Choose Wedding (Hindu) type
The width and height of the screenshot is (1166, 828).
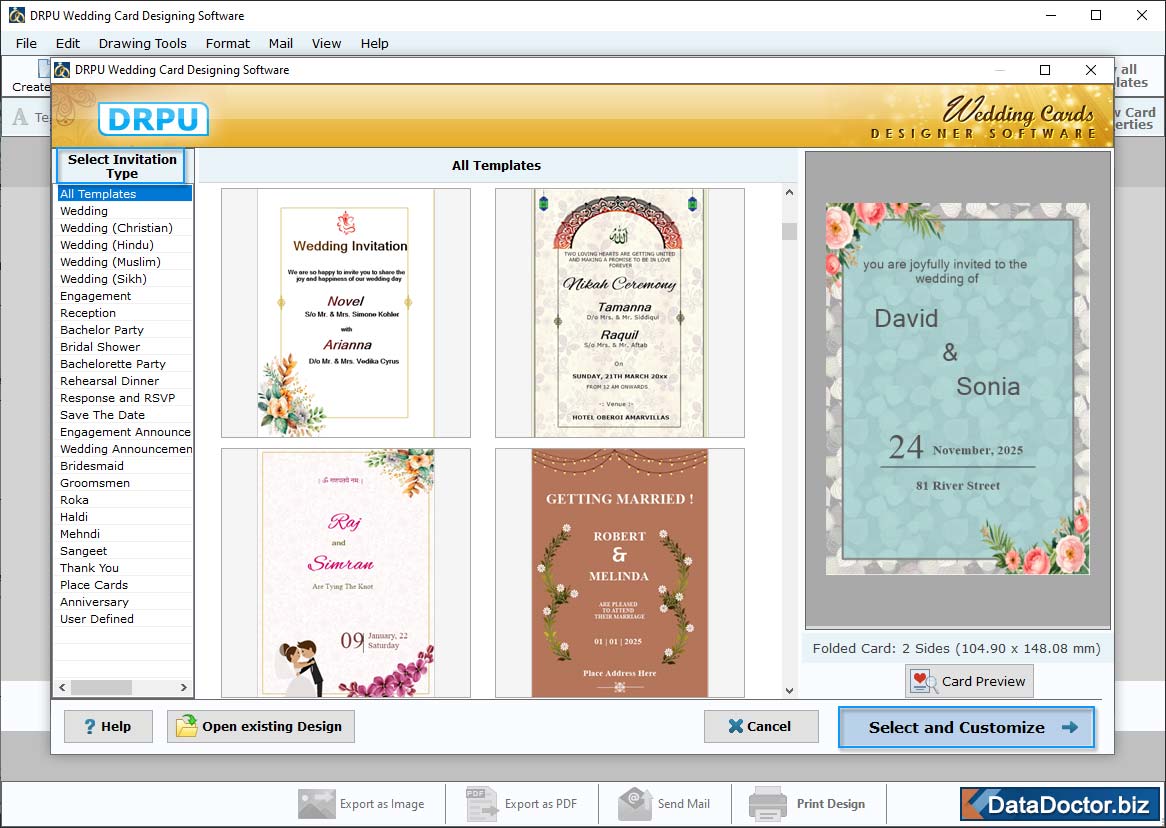point(124,245)
